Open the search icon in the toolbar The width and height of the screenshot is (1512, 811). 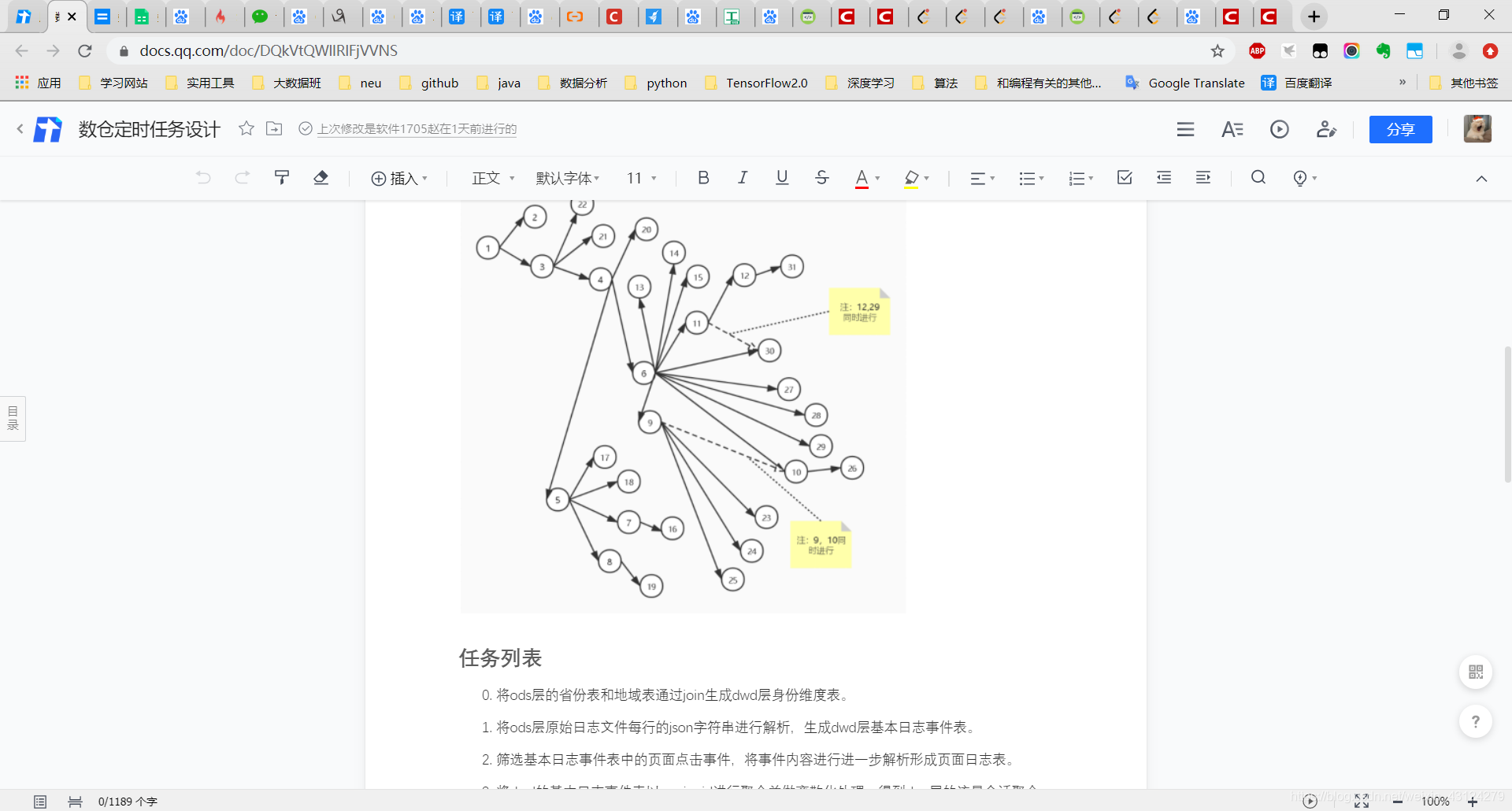[1258, 178]
